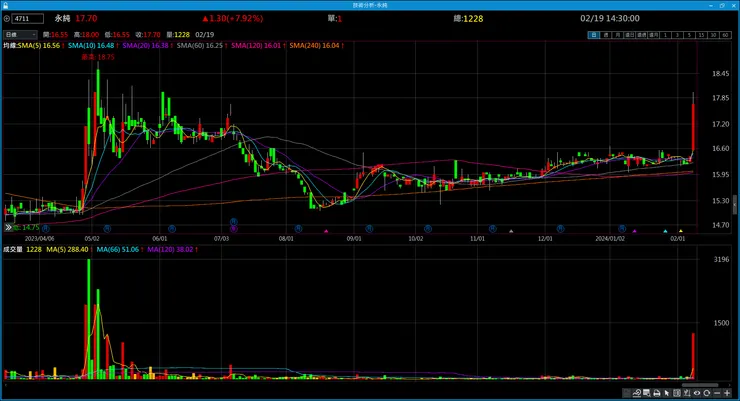
Task: Click the volume MA(120) 38.02 label
Action: (x=172, y=249)
